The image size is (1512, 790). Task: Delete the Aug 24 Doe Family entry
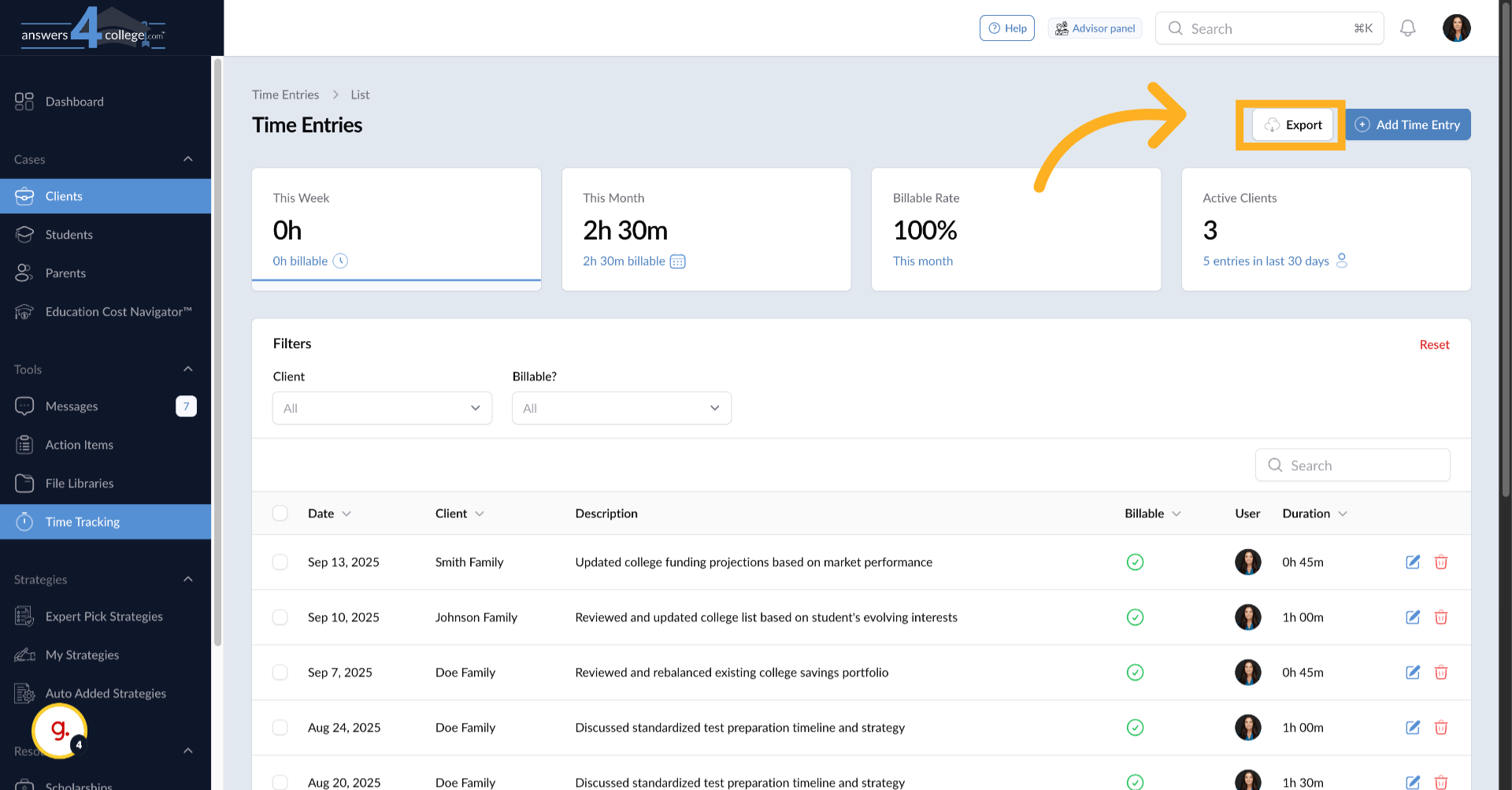1442,727
